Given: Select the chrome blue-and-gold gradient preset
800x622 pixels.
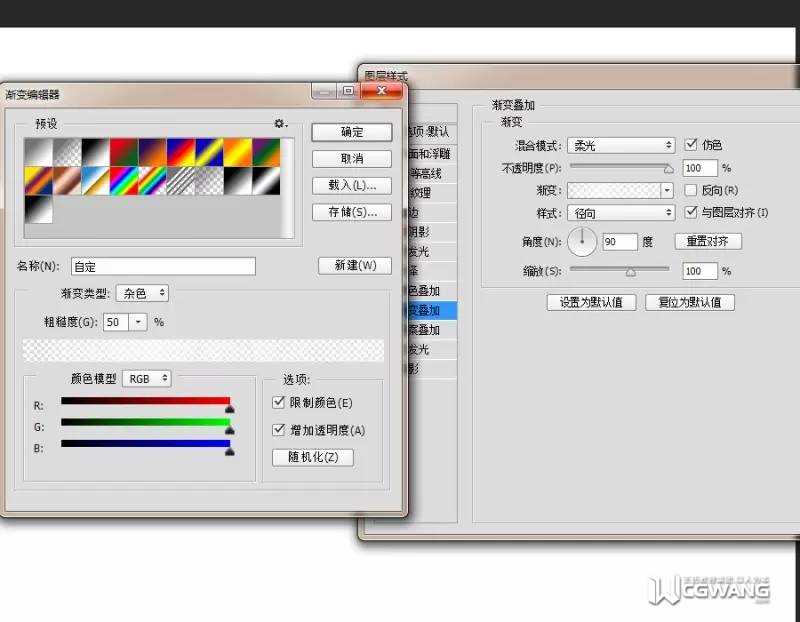Looking at the screenshot, I should pos(95,181).
